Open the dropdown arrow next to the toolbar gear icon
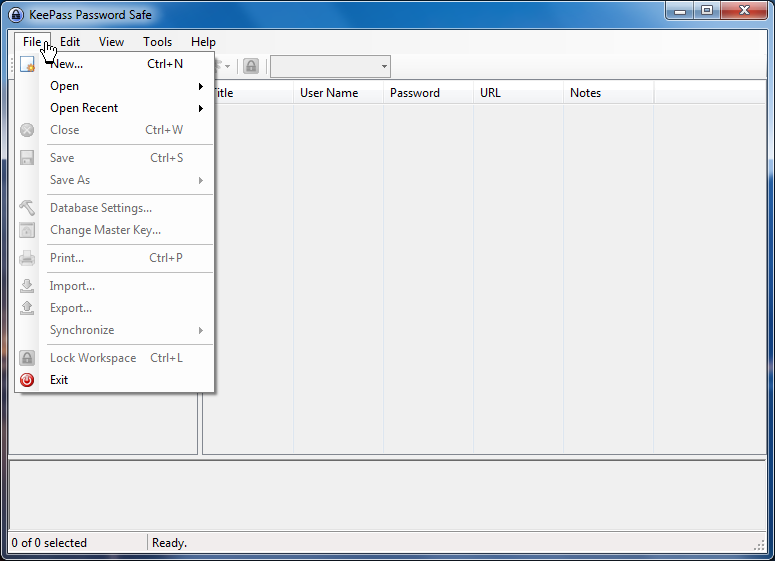Image resolution: width=775 pixels, height=561 pixels. click(227, 66)
